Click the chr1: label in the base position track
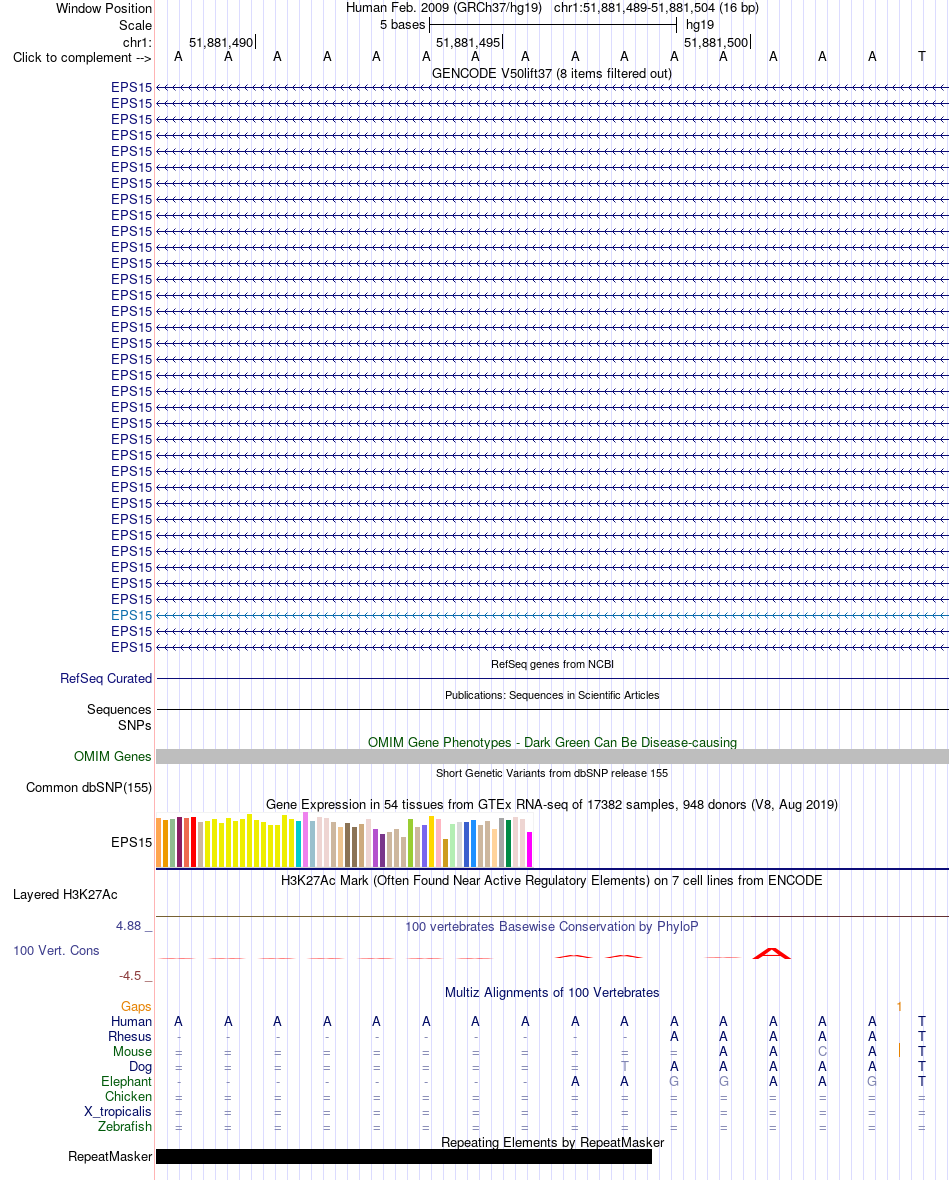The height and width of the screenshot is (1180, 950). [x=137, y=42]
